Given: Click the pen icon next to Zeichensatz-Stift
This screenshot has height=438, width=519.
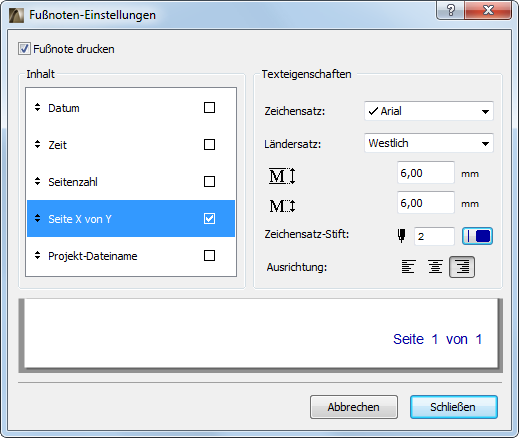Looking at the screenshot, I should pyautogui.click(x=402, y=236).
